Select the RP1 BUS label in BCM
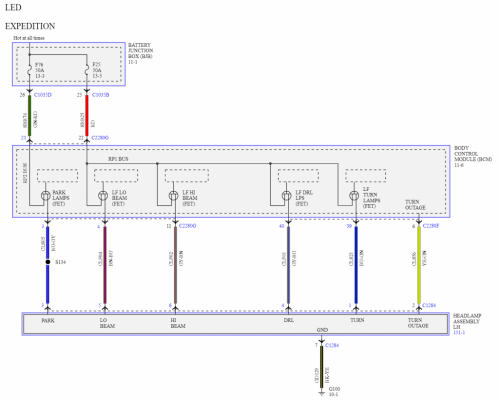499x400 pixels. 118,159
